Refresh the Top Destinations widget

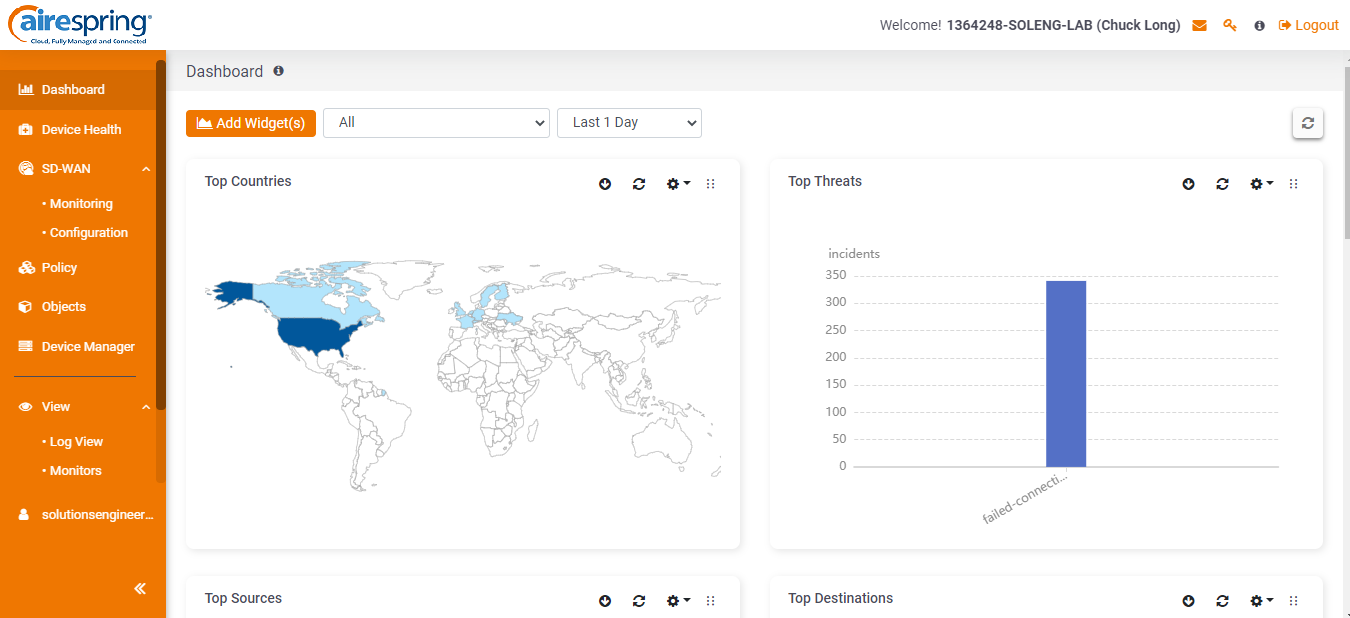point(1222,601)
